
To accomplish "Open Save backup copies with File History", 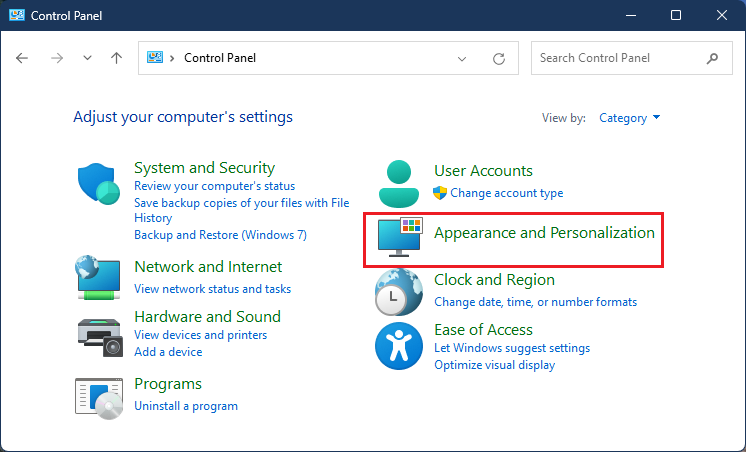I will click(x=242, y=210).
